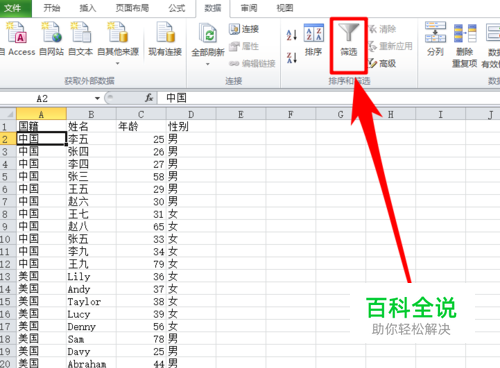Select column C header
Image resolution: width=500 pixels, height=368 pixels.
(141, 114)
